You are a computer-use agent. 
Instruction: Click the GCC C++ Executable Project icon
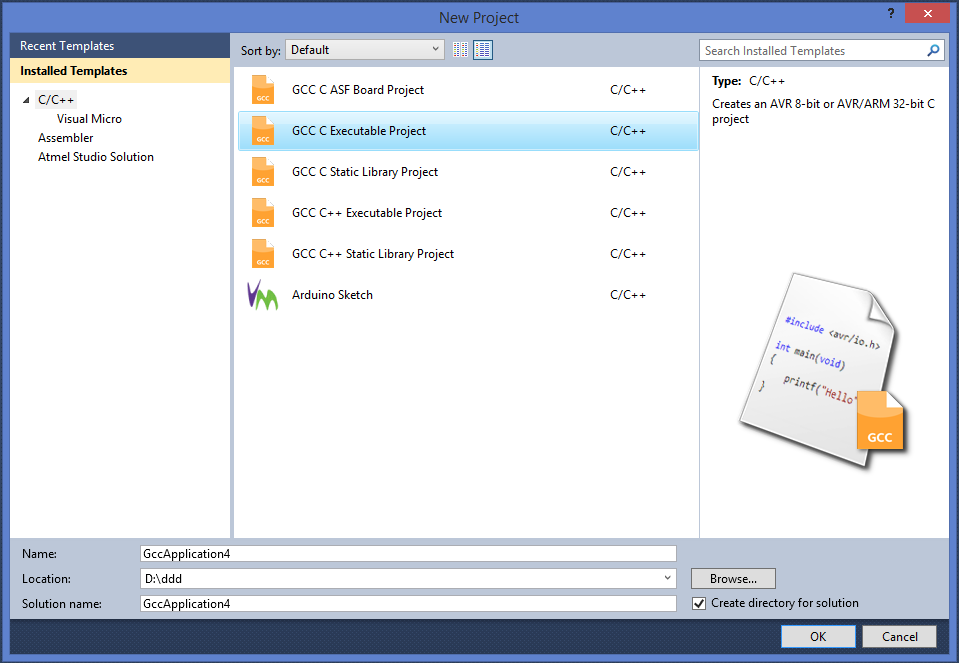click(263, 213)
